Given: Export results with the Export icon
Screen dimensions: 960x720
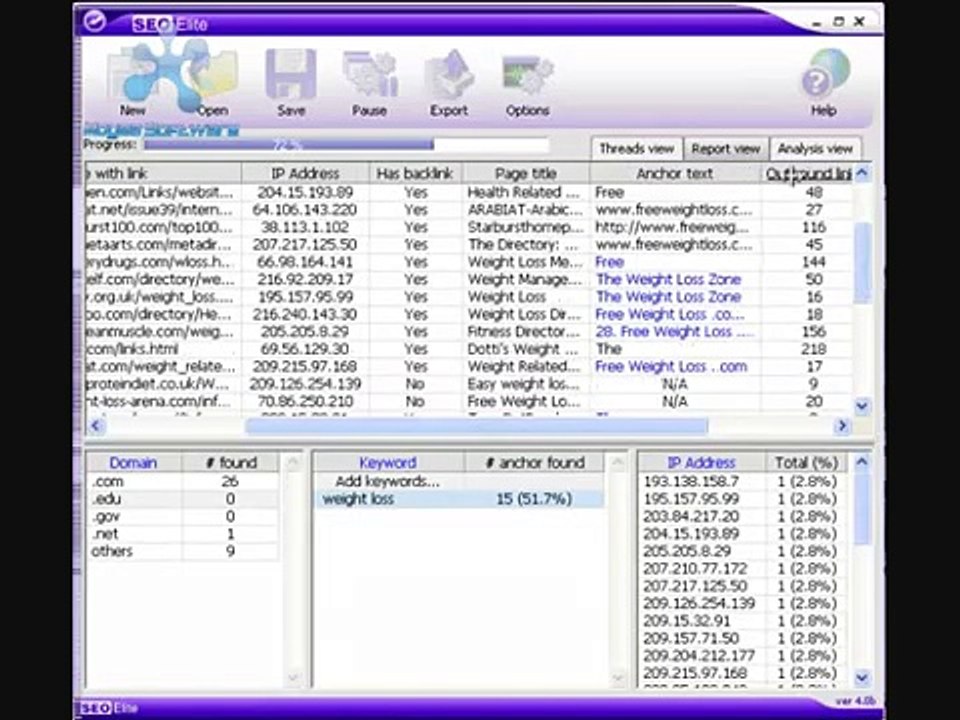Looking at the screenshot, I should [x=449, y=83].
